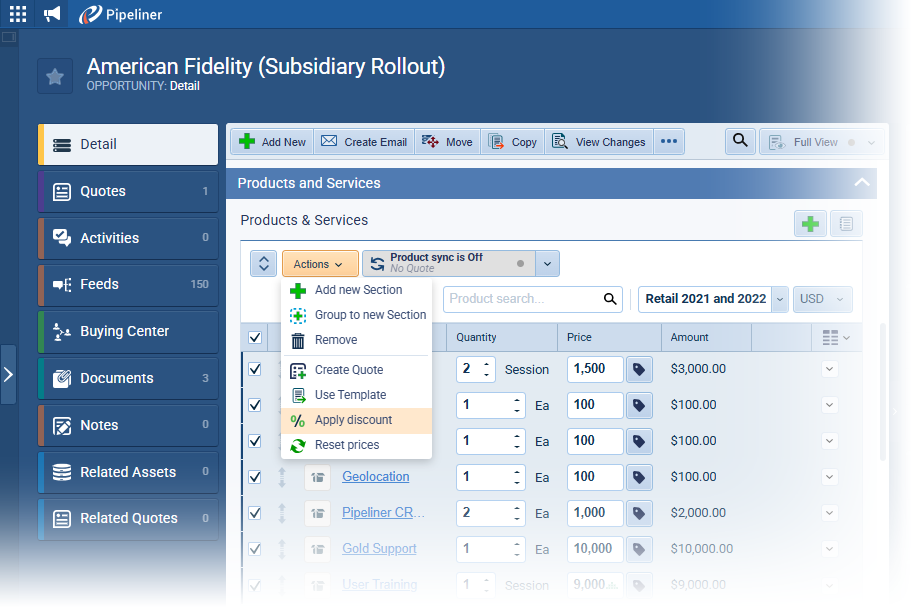Viewport: 911px width, 607px height.
Task: Click the megaphone announcements icon
Action: 52,14
